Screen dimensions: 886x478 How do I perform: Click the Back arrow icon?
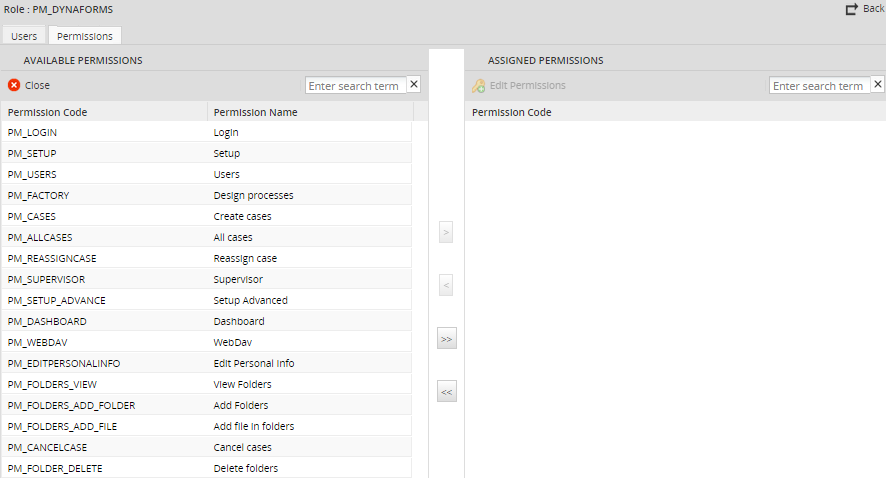851,9
